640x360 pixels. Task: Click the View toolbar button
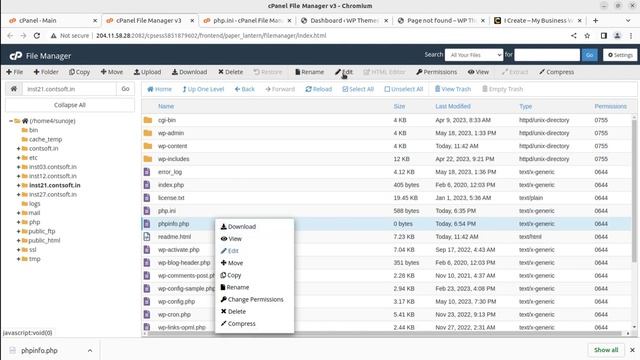coord(478,72)
